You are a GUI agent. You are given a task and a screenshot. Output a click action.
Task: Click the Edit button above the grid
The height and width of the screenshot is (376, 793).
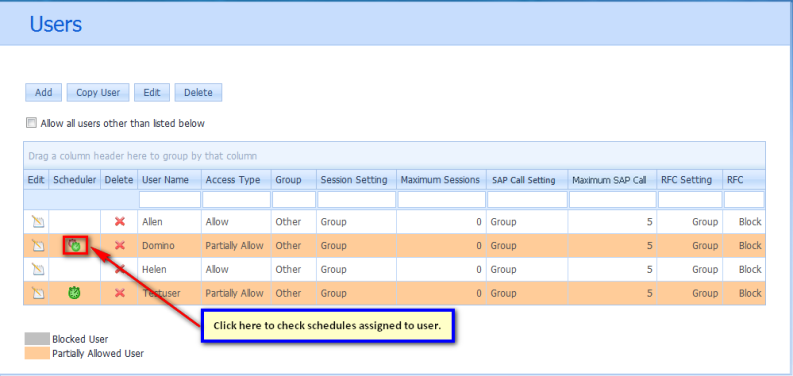(x=152, y=93)
